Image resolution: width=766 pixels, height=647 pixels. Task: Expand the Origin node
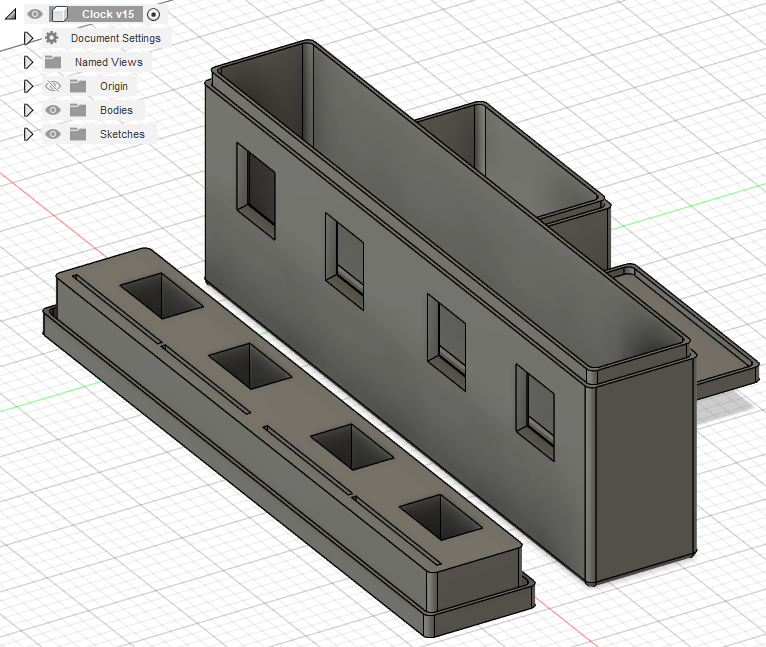pyautogui.click(x=28, y=86)
